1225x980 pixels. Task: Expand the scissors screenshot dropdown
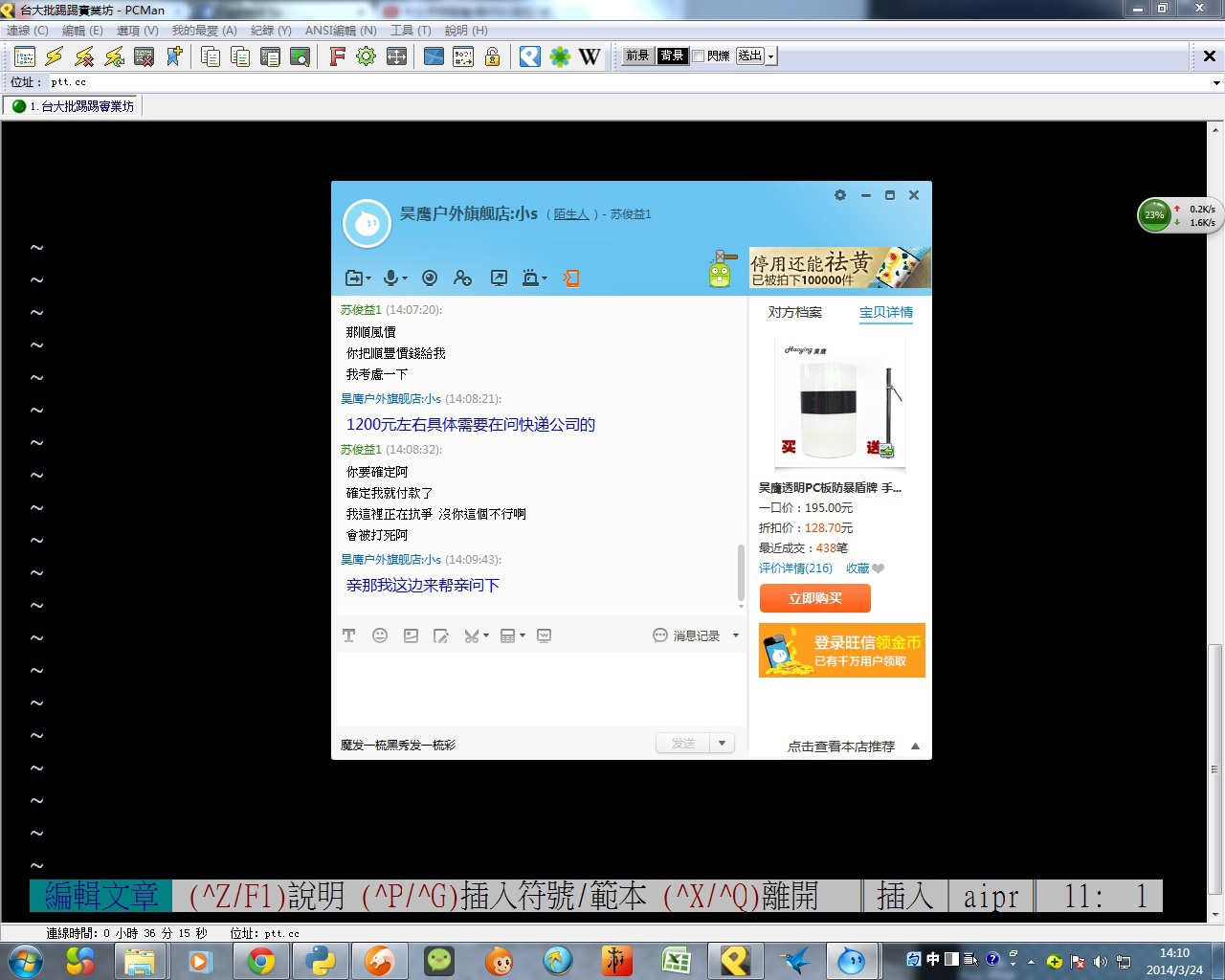click(486, 635)
